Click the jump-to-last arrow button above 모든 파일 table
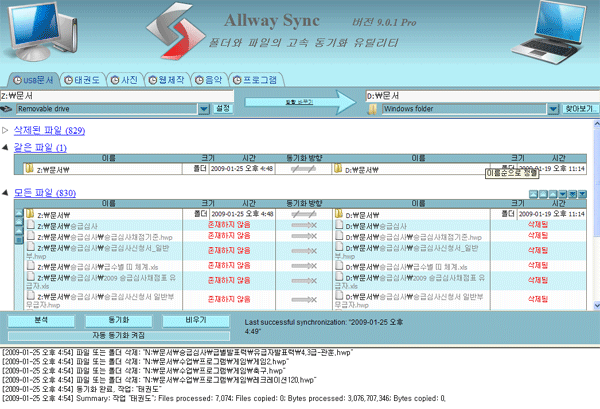This screenshot has height=409, width=600. (582, 194)
